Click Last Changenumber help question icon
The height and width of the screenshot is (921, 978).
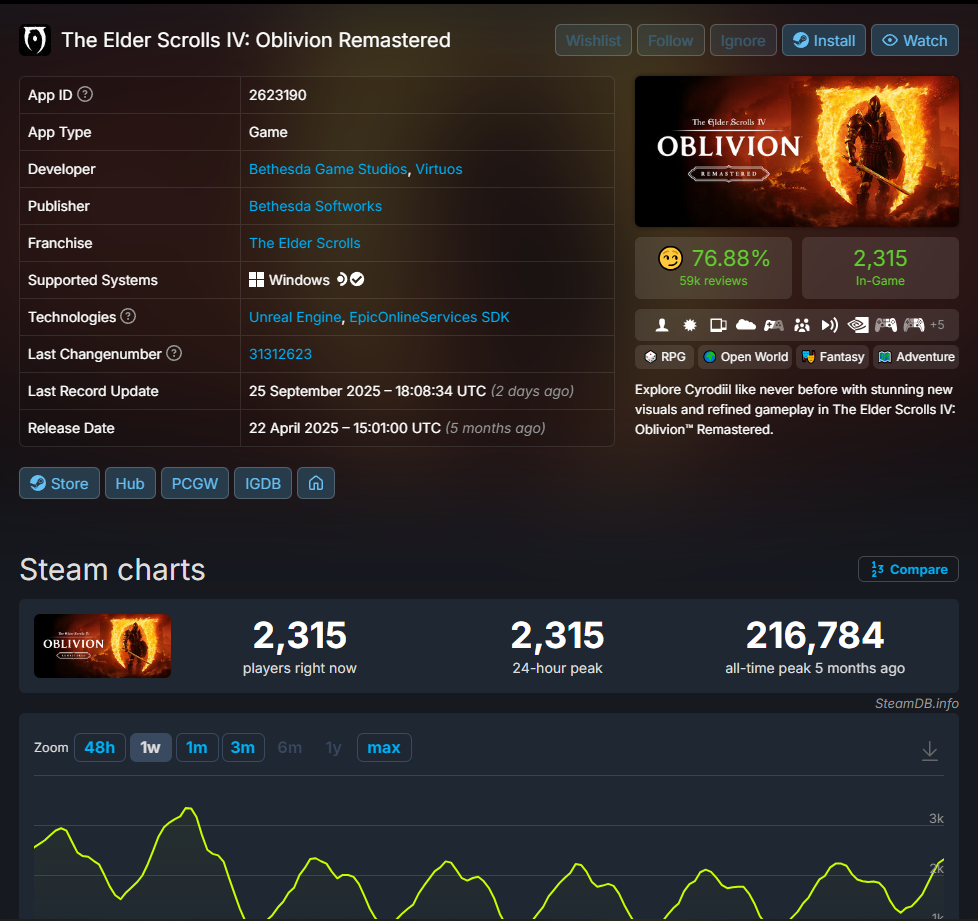tap(174, 353)
